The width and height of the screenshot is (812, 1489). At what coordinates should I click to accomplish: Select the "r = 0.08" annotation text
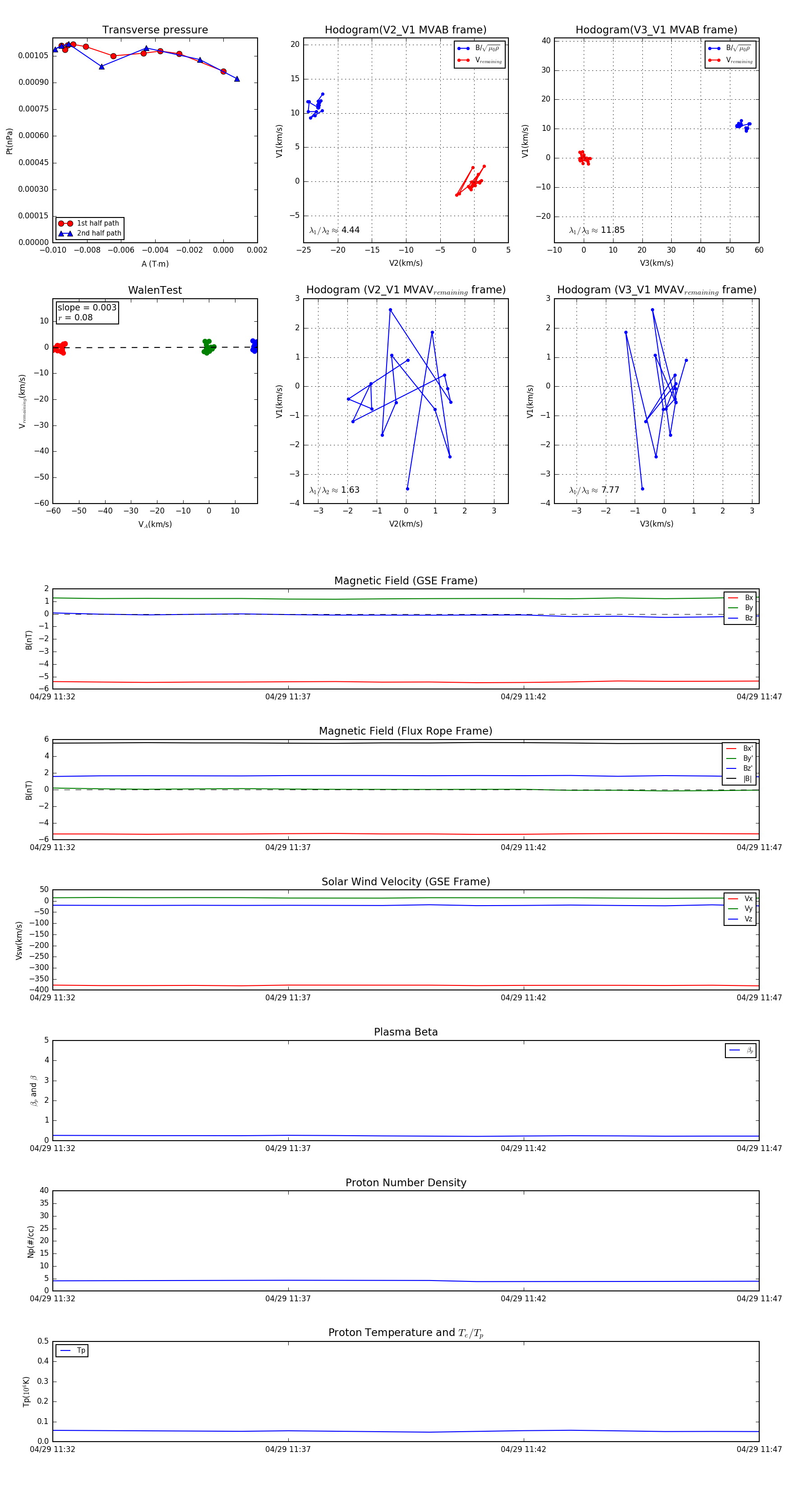(x=75, y=317)
